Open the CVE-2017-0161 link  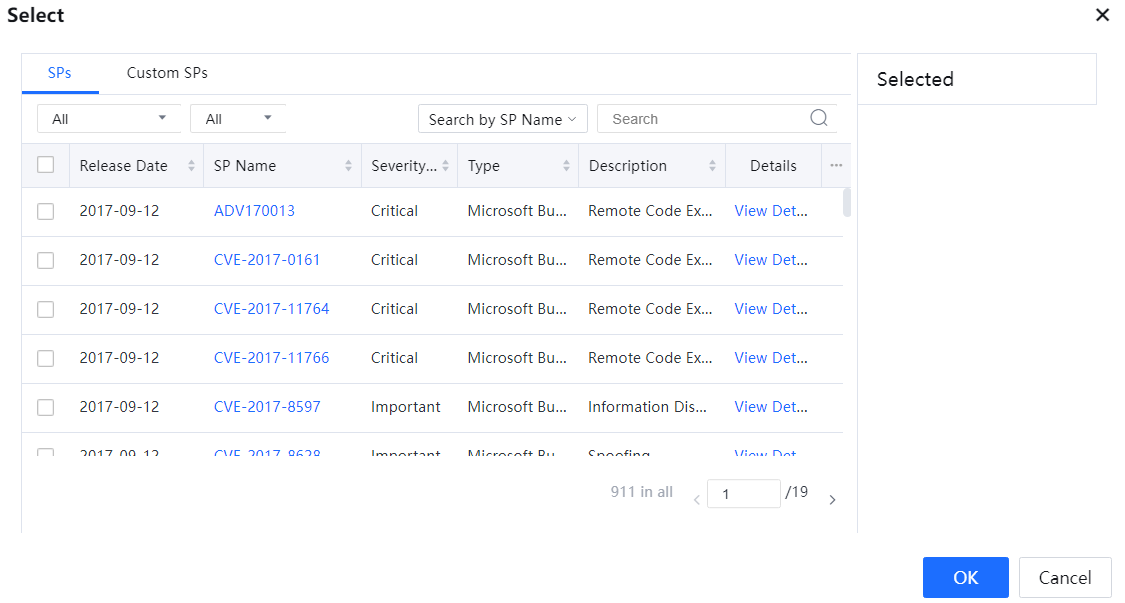(267, 260)
